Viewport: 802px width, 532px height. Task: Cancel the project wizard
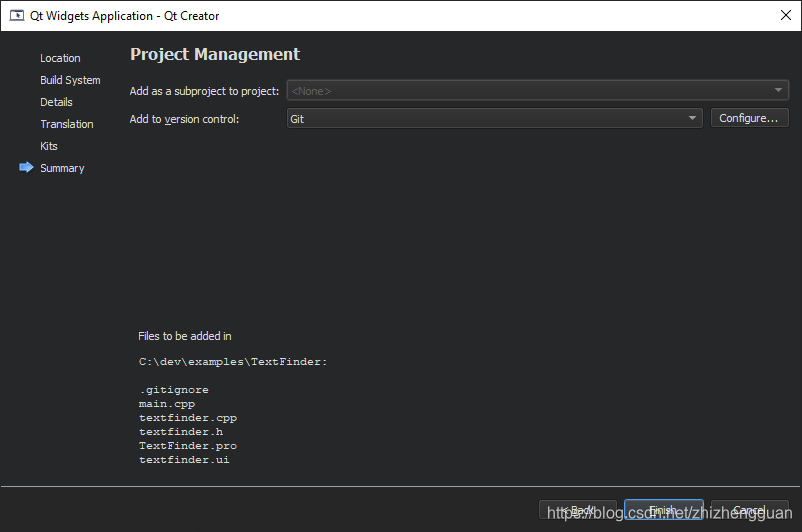(x=749, y=510)
